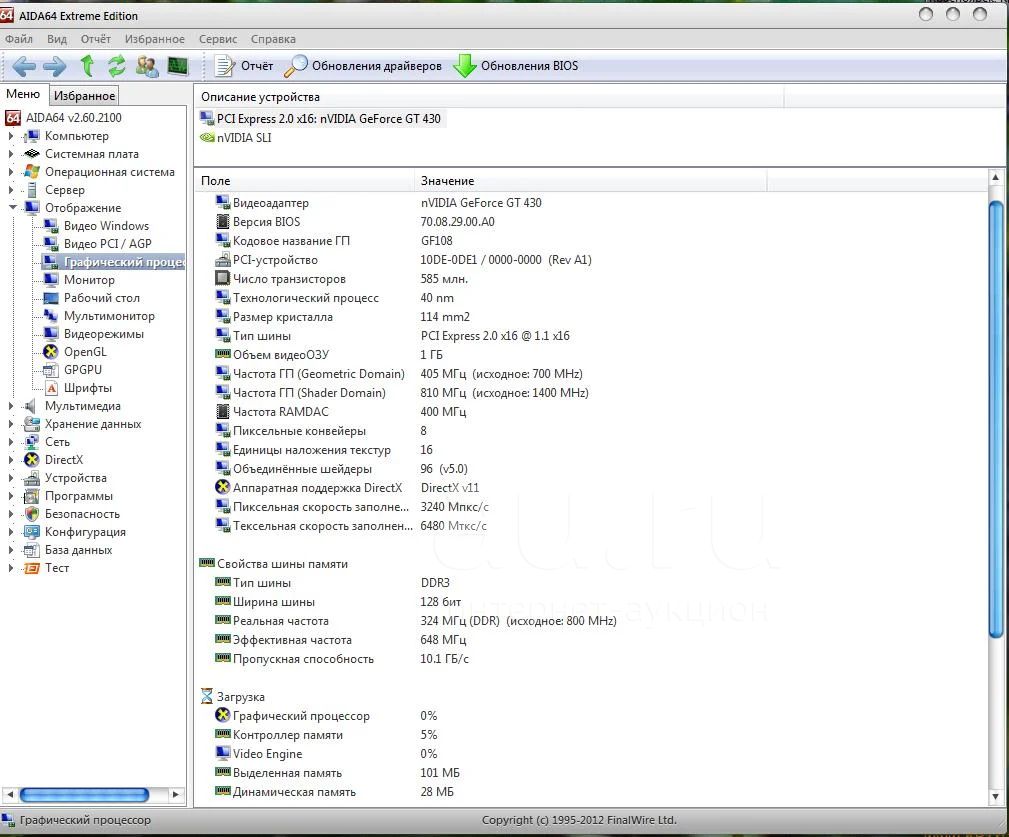Select the nVIDIA SLI device entry
This screenshot has width=1009, height=837.
(236, 138)
